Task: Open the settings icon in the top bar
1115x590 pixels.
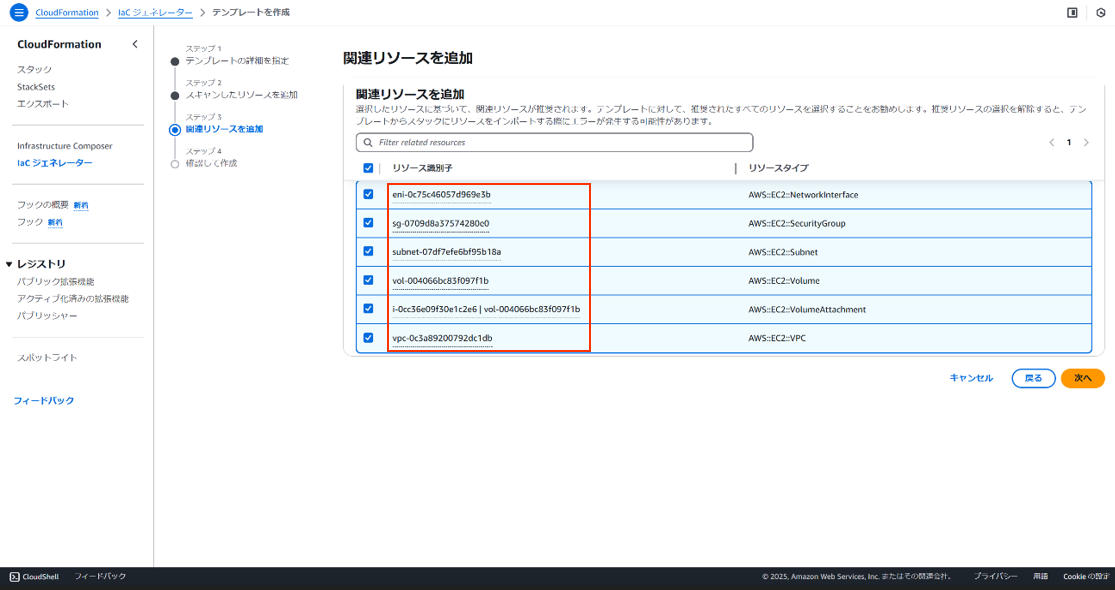Action: (1100, 13)
